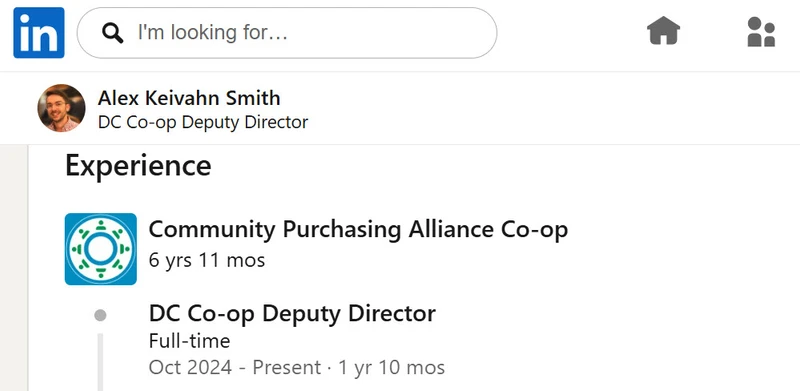Click the Experience section heading
Image resolution: width=800 pixels, height=391 pixels.
pos(138,165)
